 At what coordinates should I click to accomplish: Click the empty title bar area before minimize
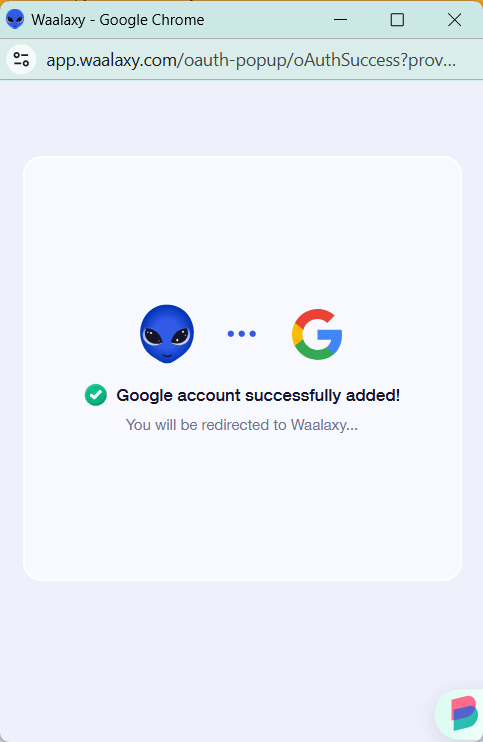point(265,20)
